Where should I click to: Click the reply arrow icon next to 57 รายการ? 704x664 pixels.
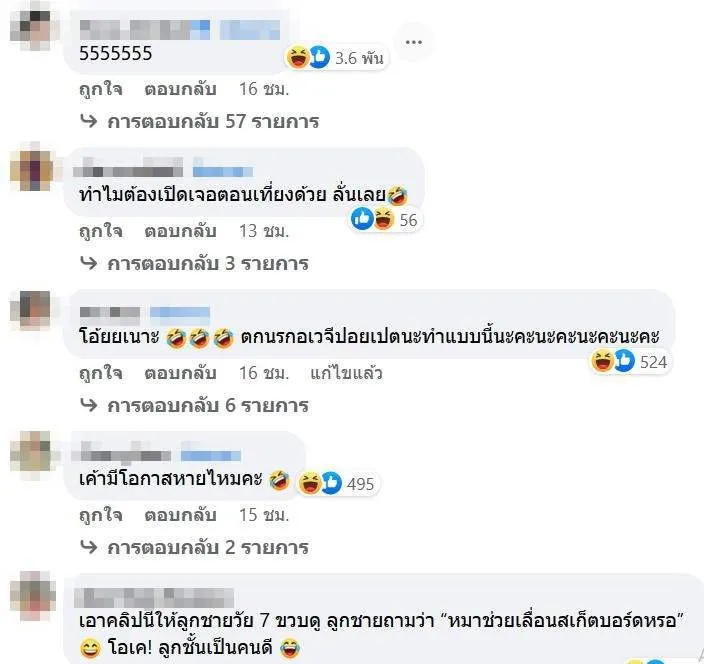(x=88, y=121)
